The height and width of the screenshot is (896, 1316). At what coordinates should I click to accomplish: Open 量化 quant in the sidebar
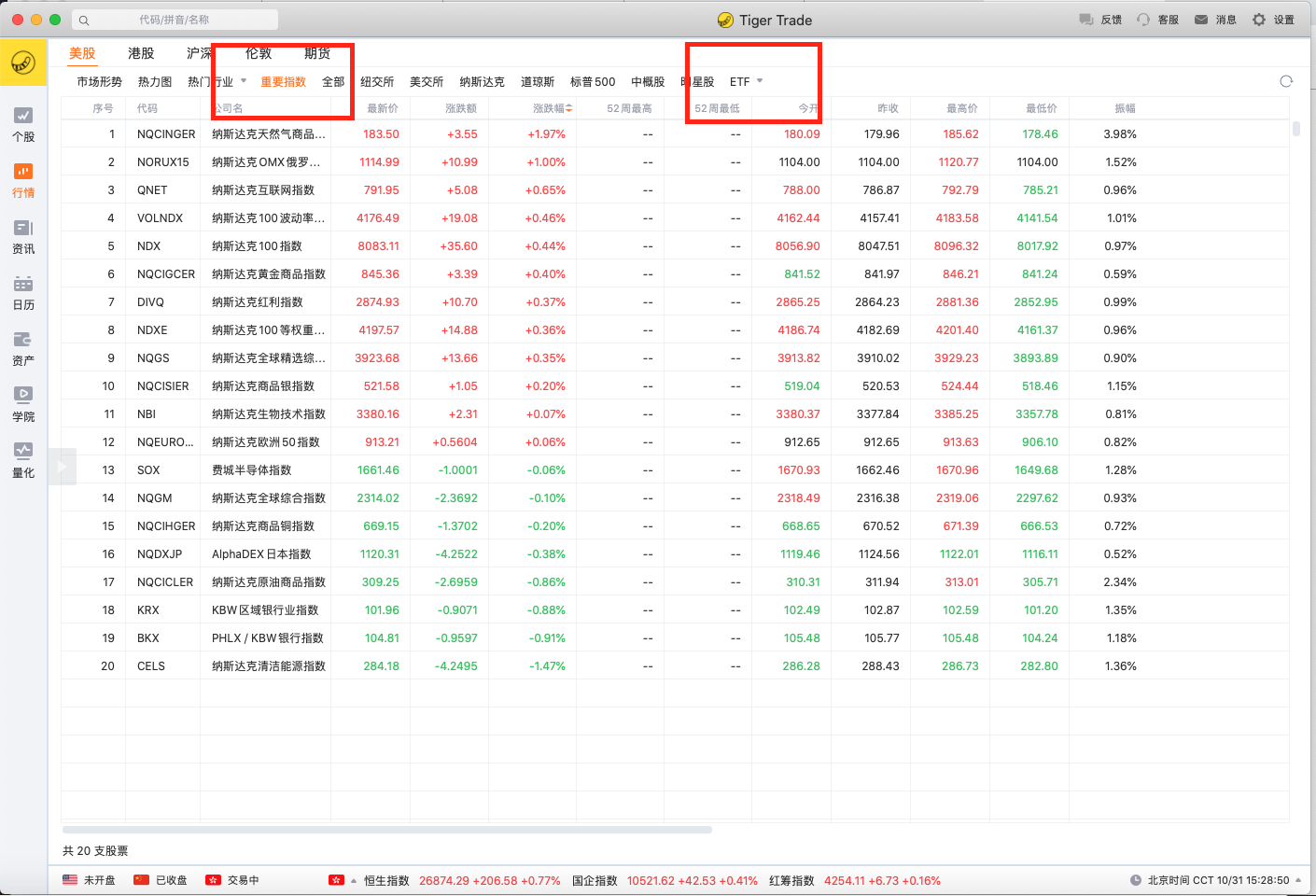pyautogui.click(x=23, y=460)
